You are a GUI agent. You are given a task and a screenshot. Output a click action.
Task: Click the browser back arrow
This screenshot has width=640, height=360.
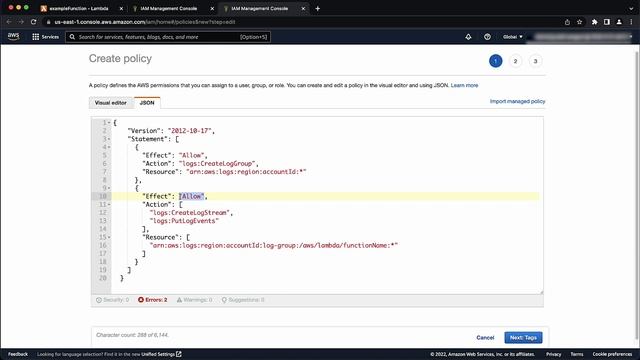coord(9,22)
